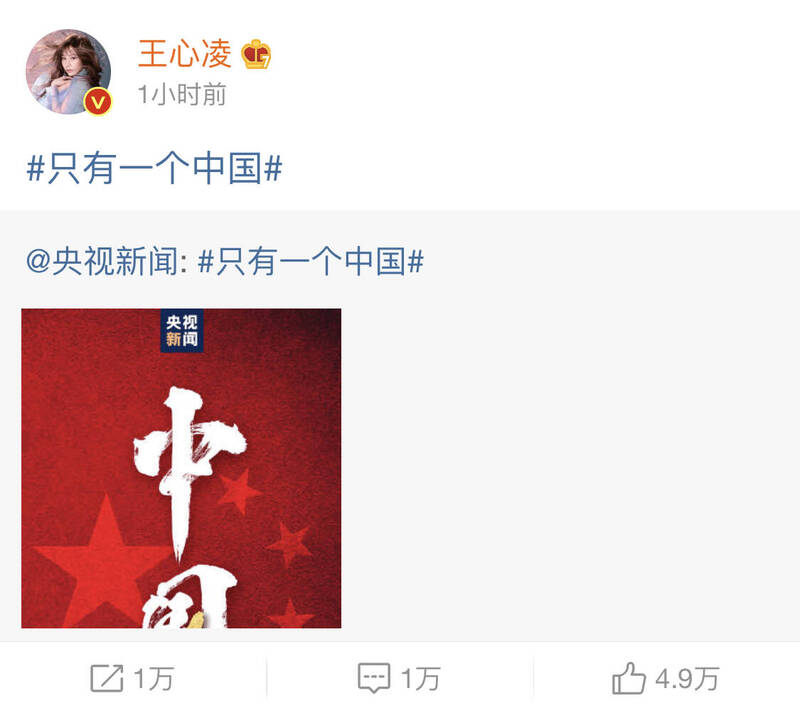Like the post with thumbs-up icon

coord(629,678)
